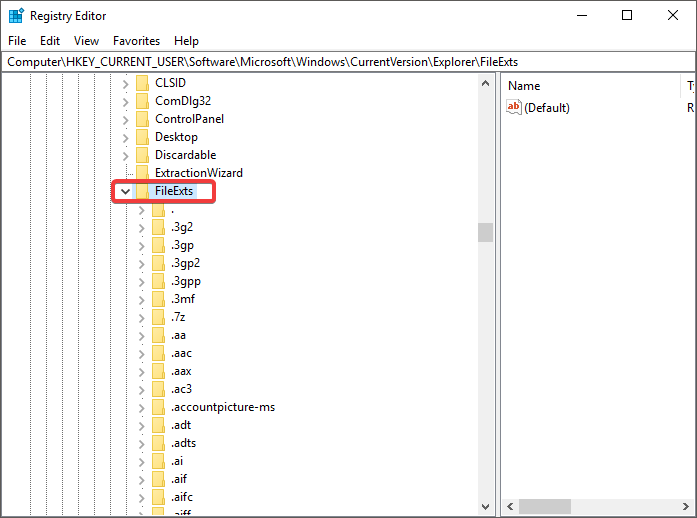Expand the .accountpicture-ms subkey
697x518 pixels.
[141, 408]
